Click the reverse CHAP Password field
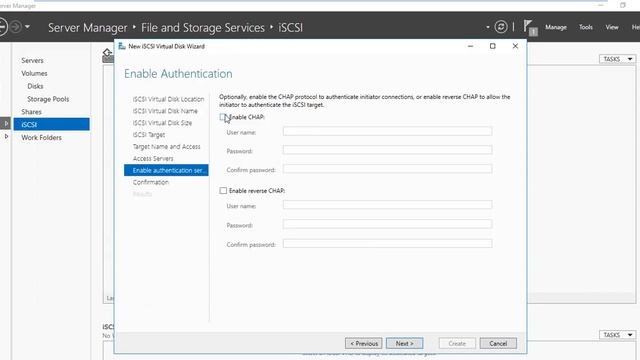The height and width of the screenshot is (360, 640). pyautogui.click(x=387, y=224)
